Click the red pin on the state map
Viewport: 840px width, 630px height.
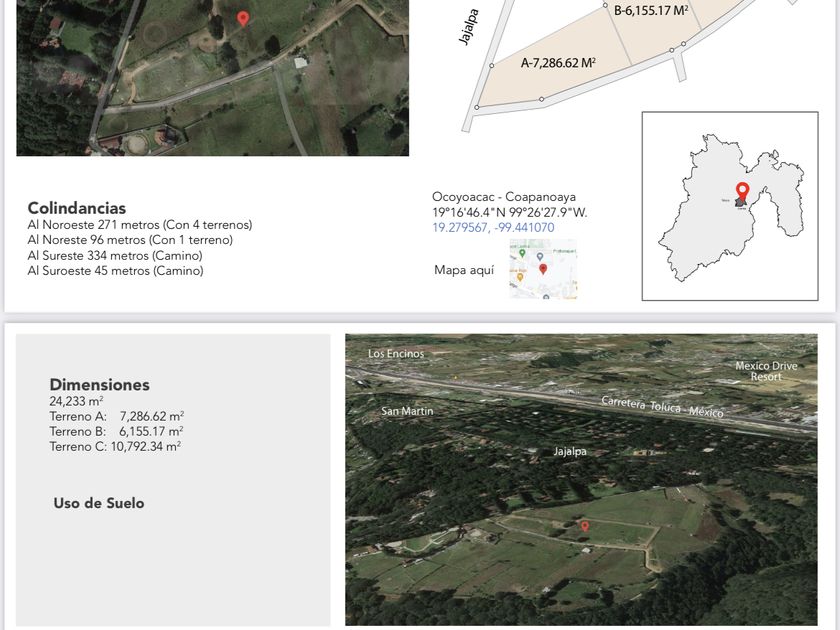point(742,190)
